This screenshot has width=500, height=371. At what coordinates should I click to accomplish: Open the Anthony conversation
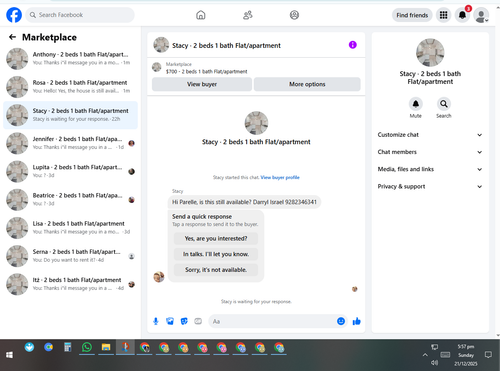click(70, 59)
